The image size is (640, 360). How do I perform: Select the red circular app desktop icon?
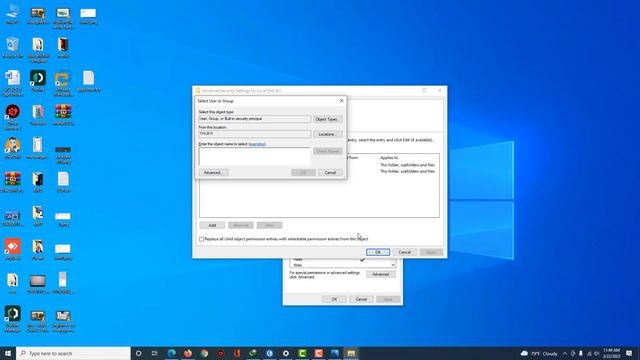[13, 117]
